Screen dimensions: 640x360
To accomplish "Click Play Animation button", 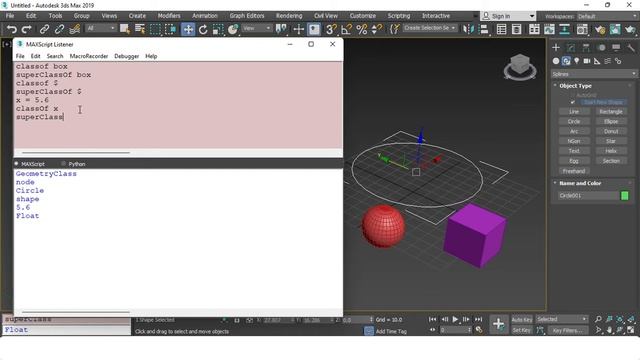I will [x=455, y=319].
